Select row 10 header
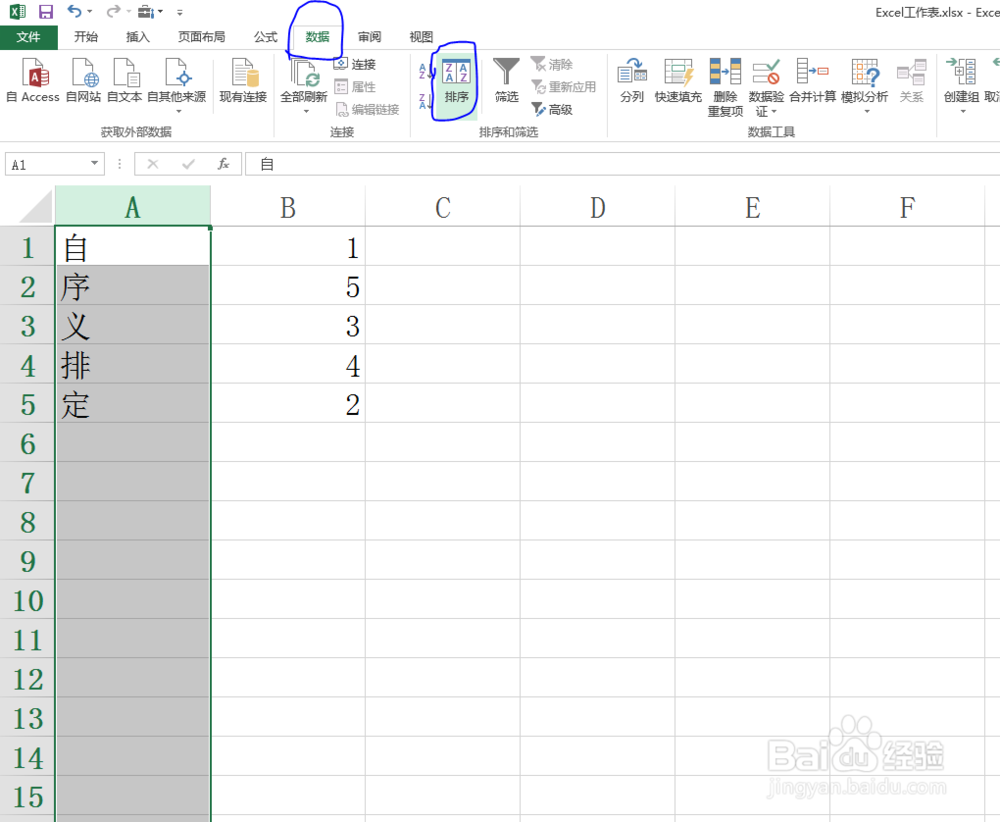This screenshot has height=822, width=1000. (27, 600)
